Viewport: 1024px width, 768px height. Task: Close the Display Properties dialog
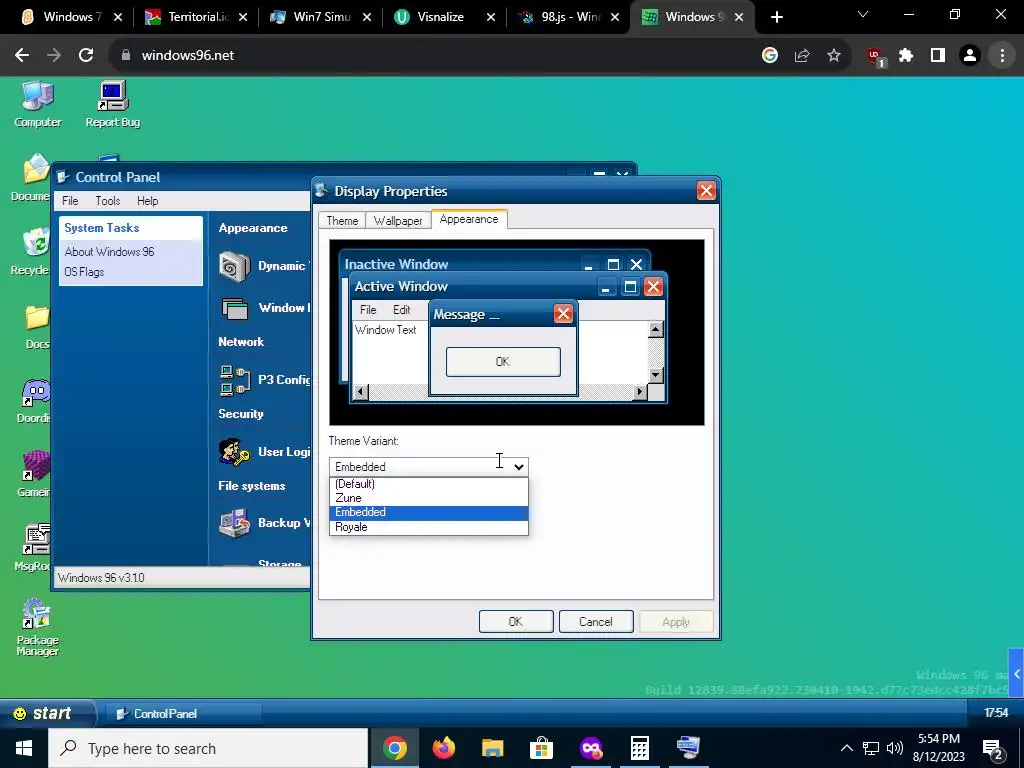click(x=706, y=191)
